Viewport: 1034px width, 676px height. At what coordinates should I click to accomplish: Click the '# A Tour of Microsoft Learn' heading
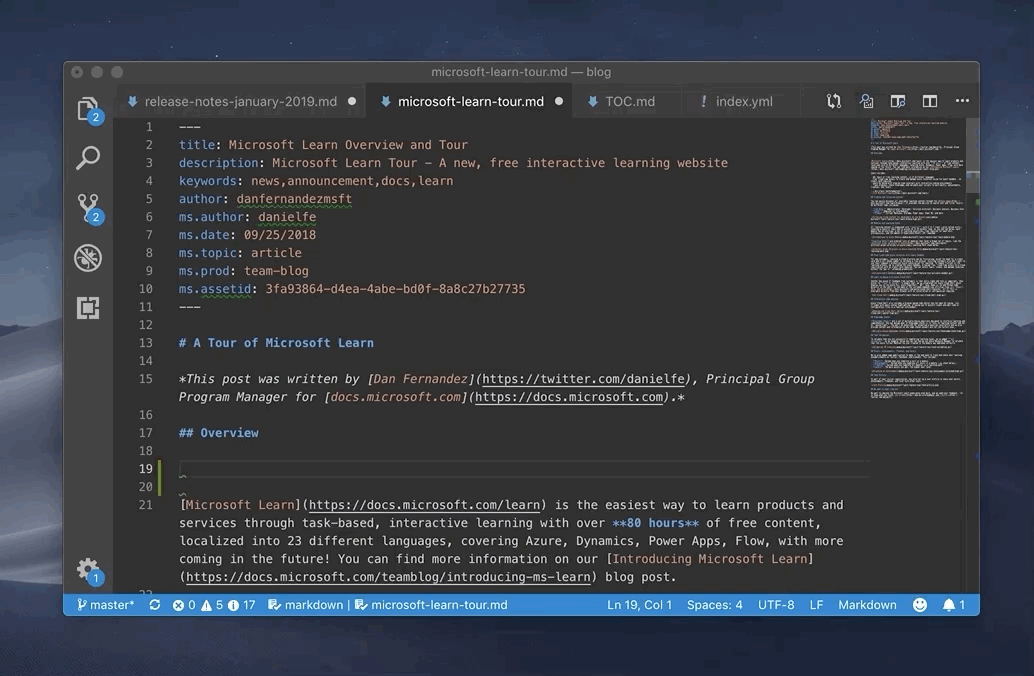point(276,343)
